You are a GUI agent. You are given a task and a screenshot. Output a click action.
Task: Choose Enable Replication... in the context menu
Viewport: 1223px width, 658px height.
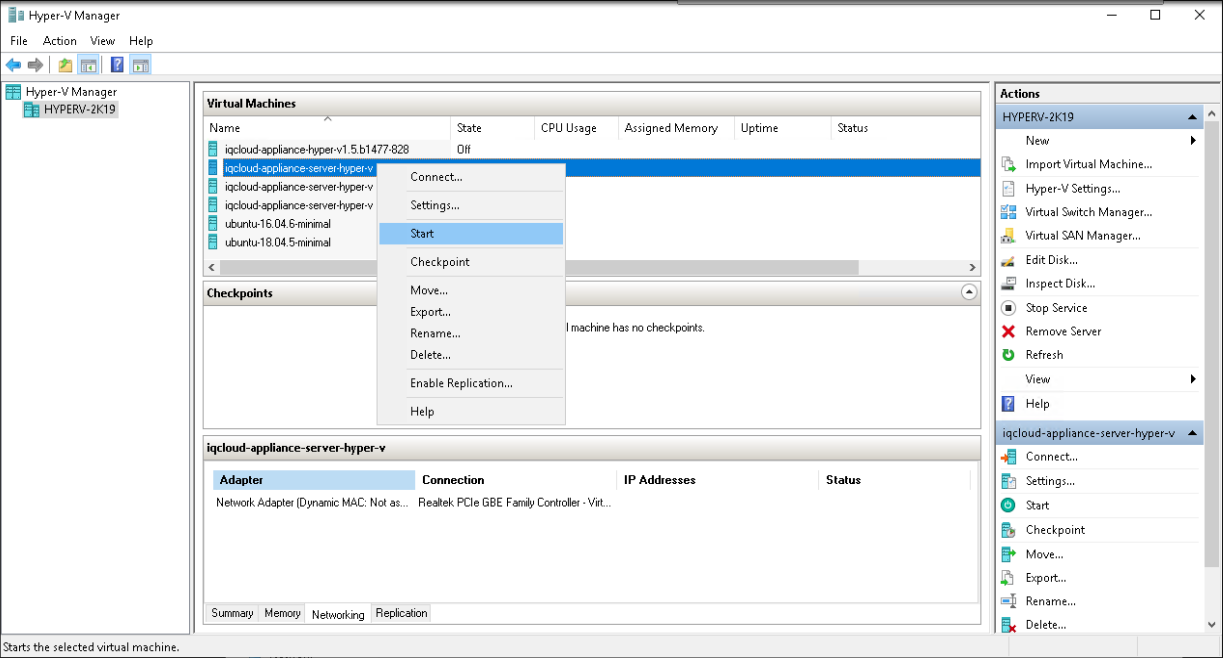click(x=471, y=383)
